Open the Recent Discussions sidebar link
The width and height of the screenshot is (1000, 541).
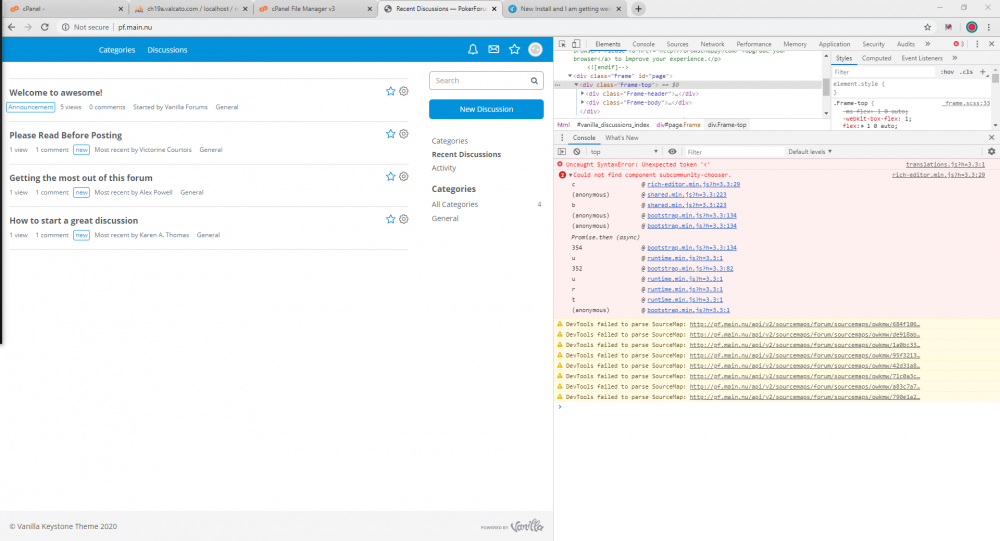point(466,154)
